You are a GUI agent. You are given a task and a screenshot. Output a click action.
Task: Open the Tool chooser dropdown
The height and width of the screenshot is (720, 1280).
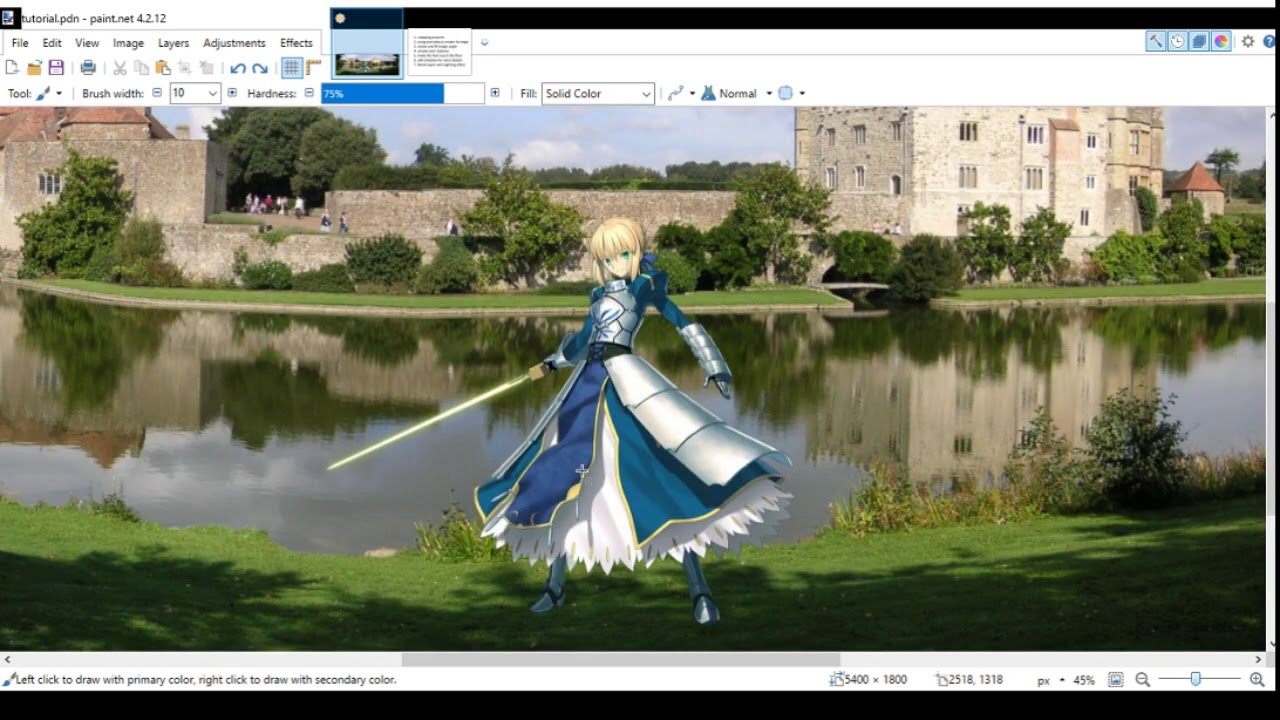[49, 93]
